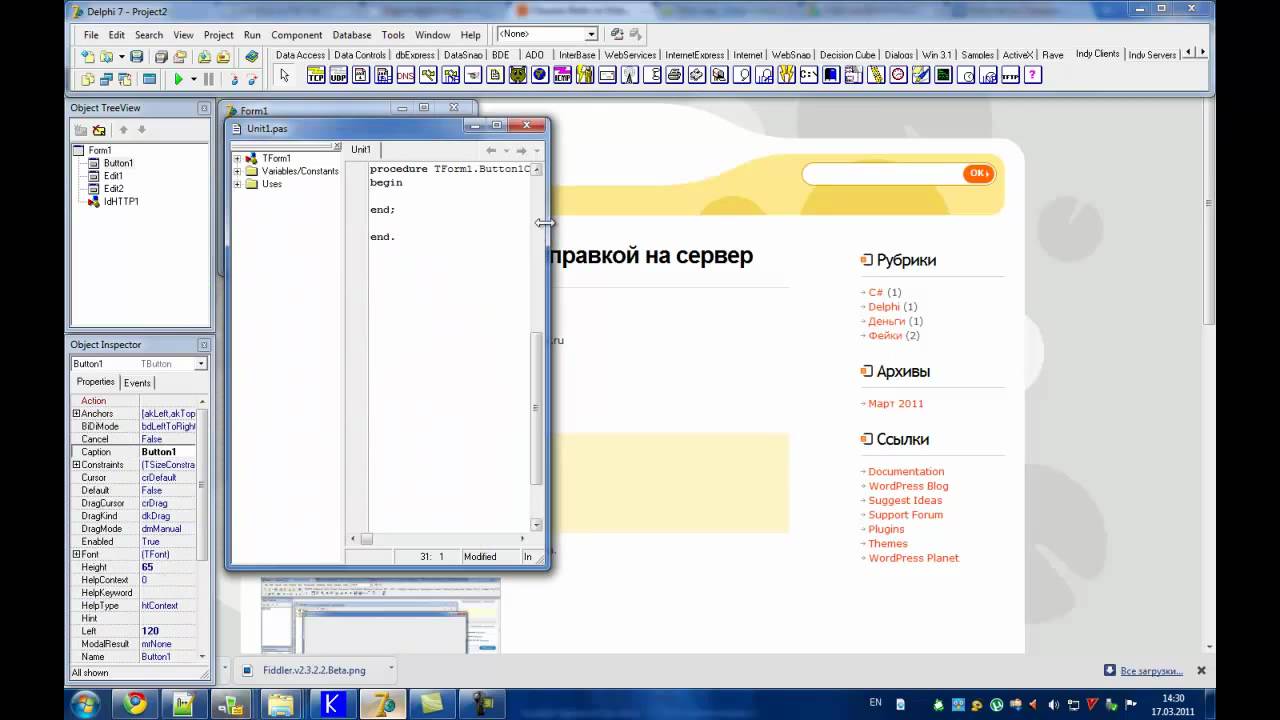Image resolution: width=1280 pixels, height=720 pixels.
Task: Open the Tools menu
Action: coord(393,35)
